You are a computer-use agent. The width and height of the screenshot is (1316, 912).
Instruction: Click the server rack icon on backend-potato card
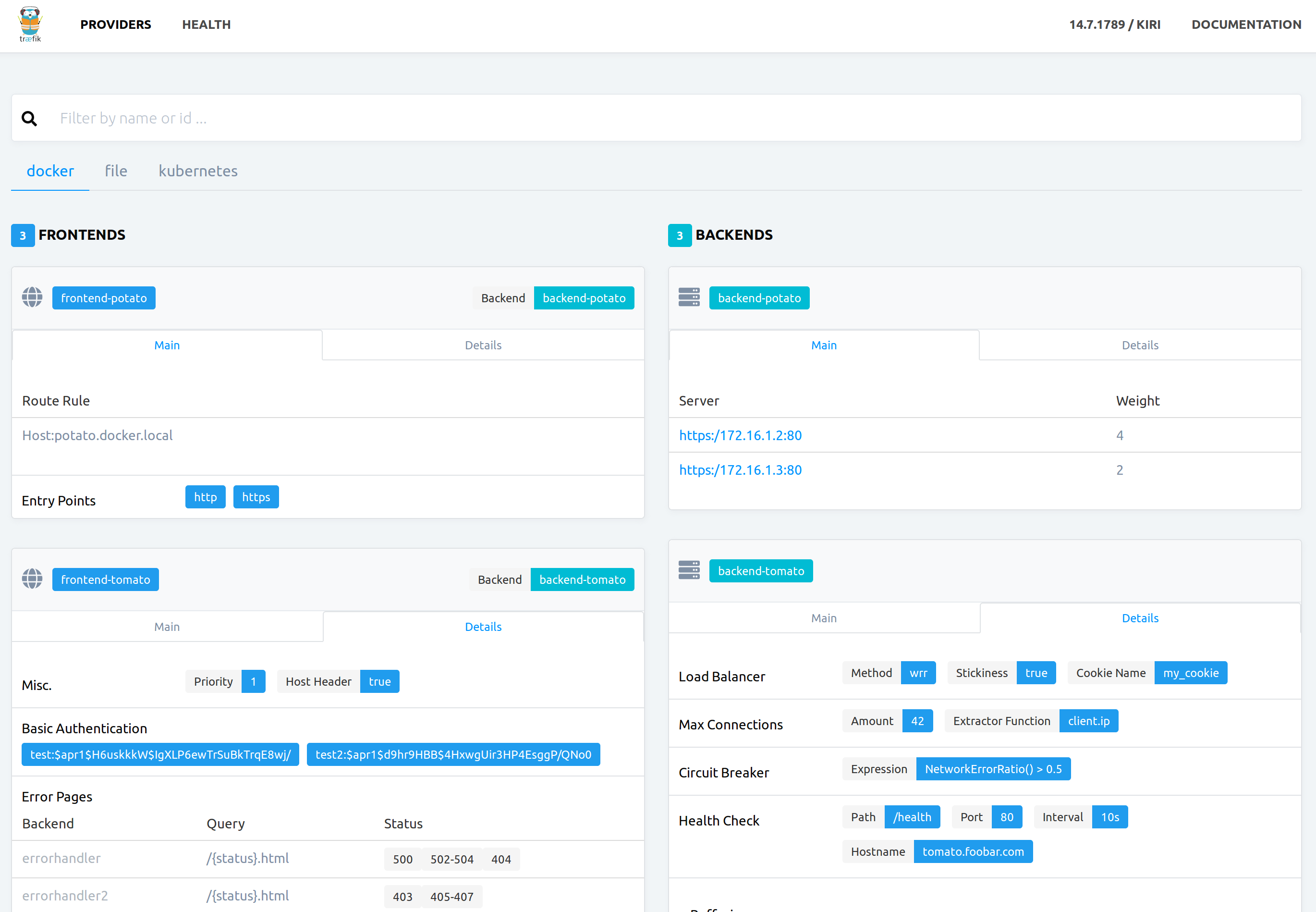[x=689, y=297]
